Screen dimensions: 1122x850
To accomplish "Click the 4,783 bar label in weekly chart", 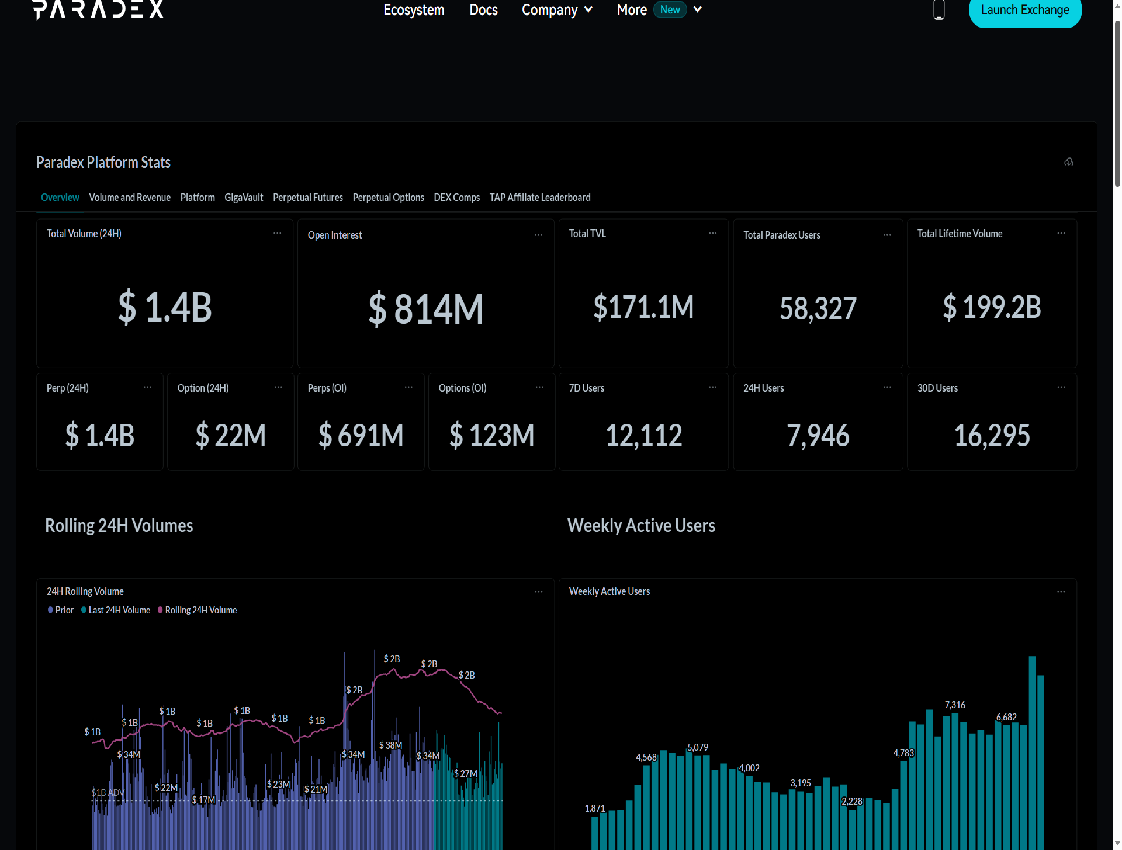I will pyautogui.click(x=904, y=753).
